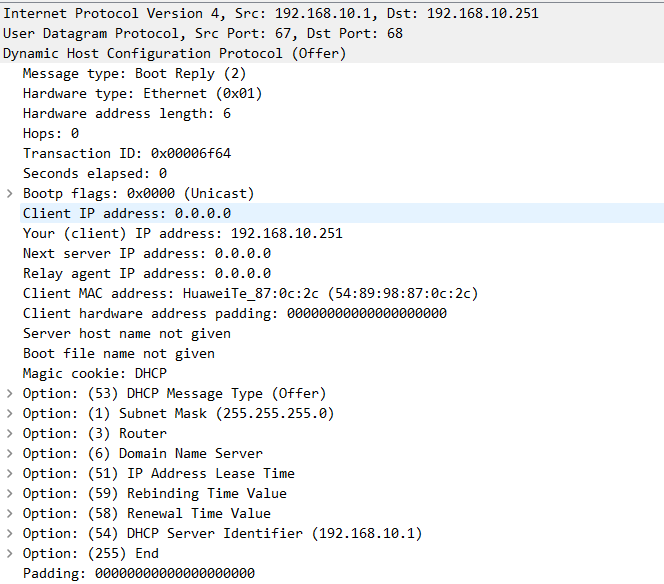
Task: Expand Option 6 Domain Name Server
Action: 10,453
